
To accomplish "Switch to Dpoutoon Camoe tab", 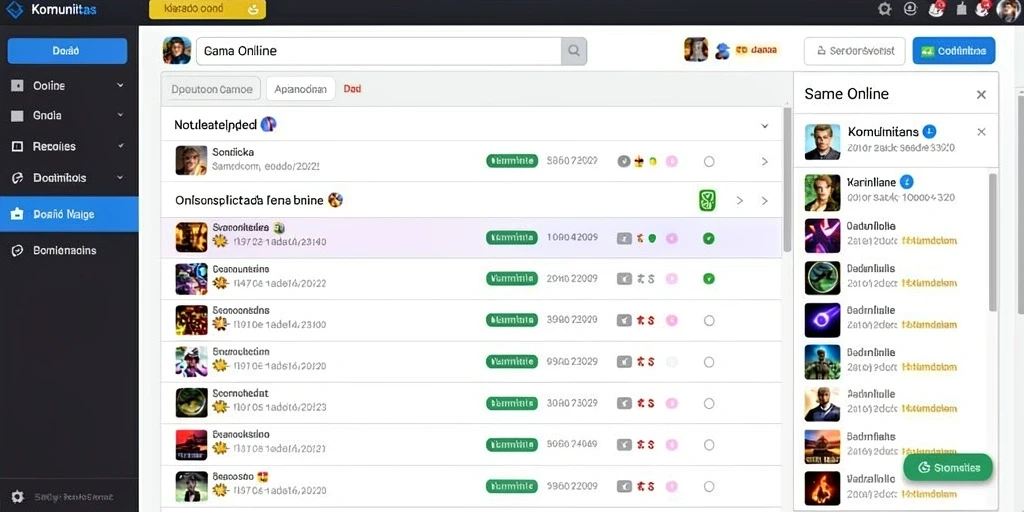I will coord(212,89).
